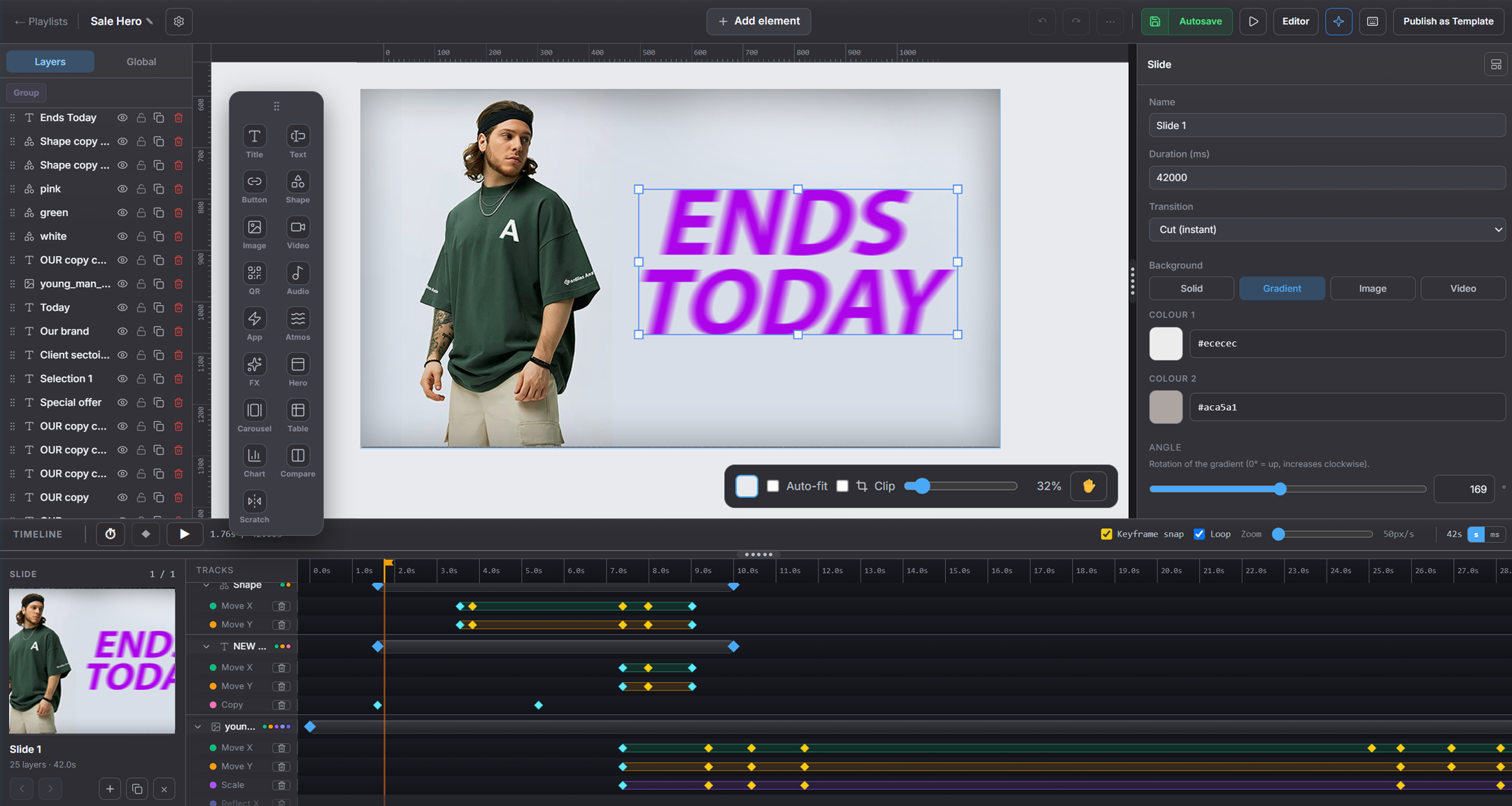Play the timeline
The width and height of the screenshot is (1512, 806).
tap(185, 534)
